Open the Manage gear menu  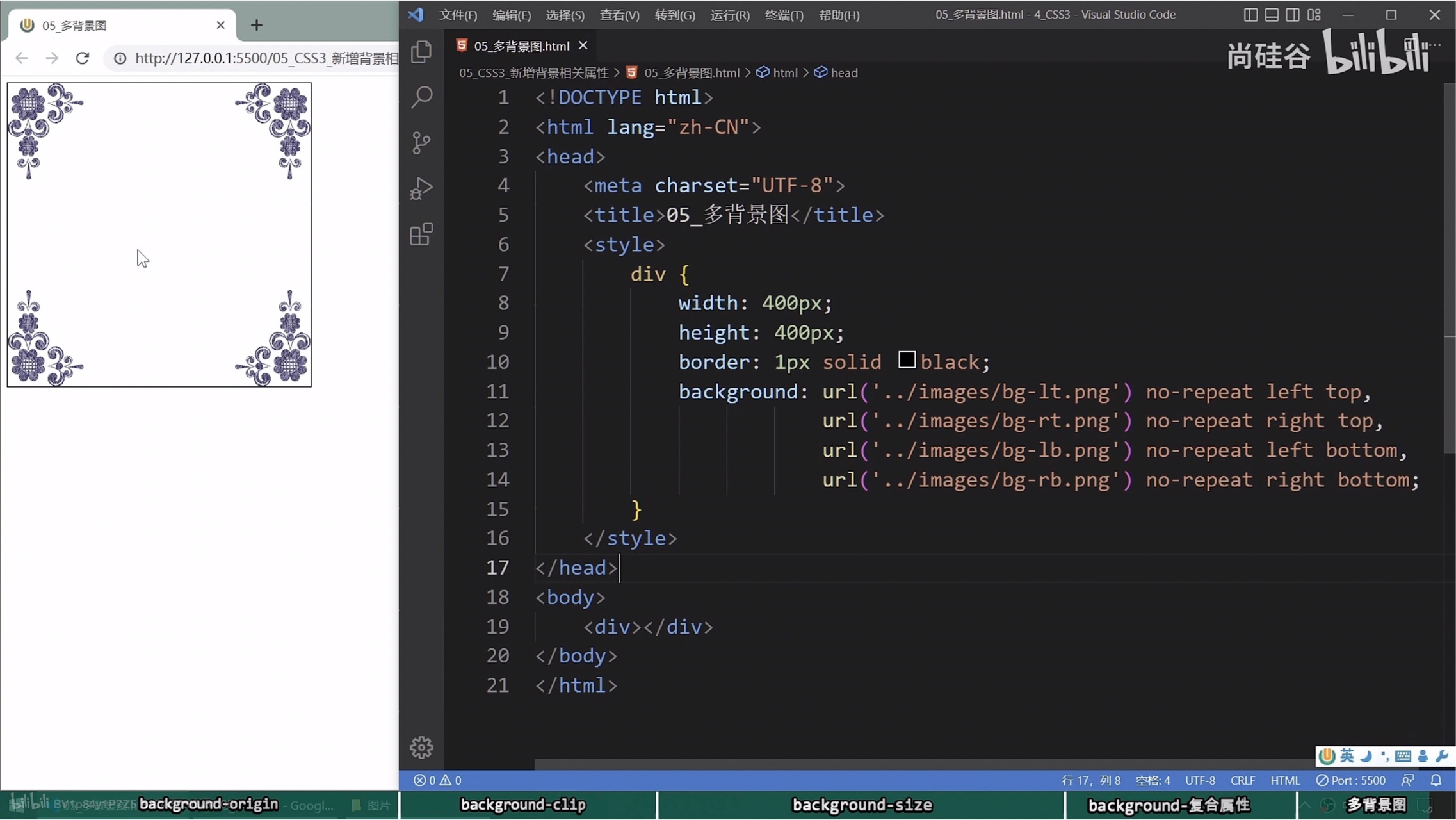pos(421,747)
